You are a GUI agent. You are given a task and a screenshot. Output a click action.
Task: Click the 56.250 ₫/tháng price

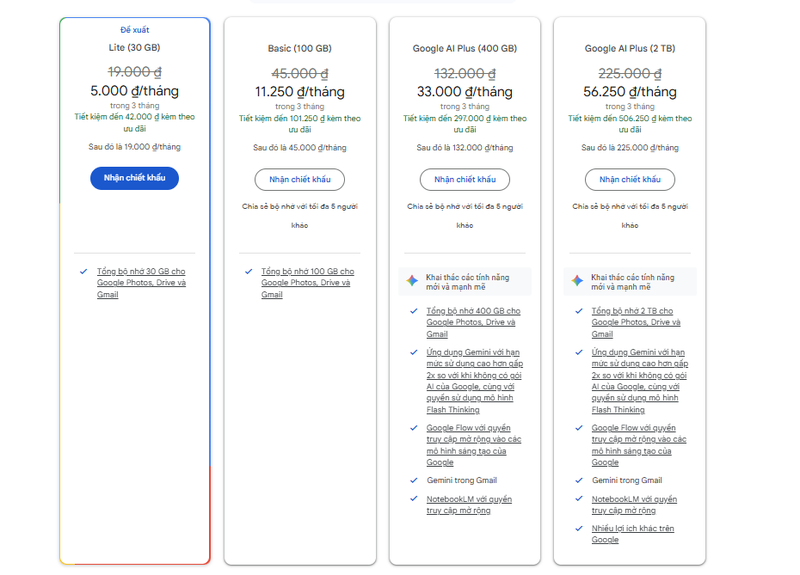(x=630, y=92)
